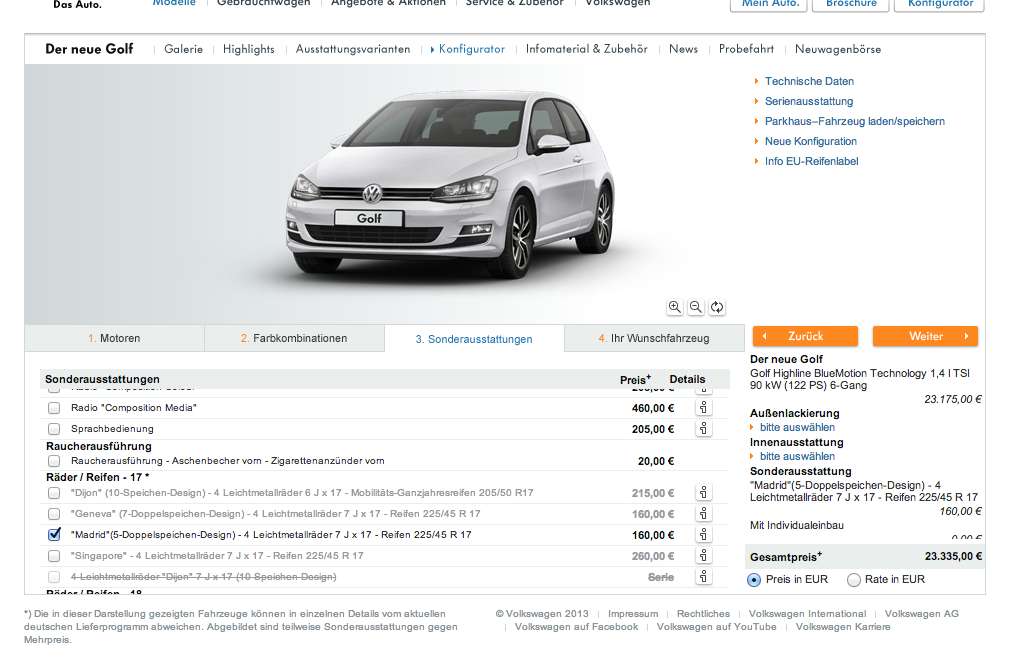This screenshot has width=1019, height=664.
Task: Open the Volkswagen AG footer link
Action: pos(922,614)
